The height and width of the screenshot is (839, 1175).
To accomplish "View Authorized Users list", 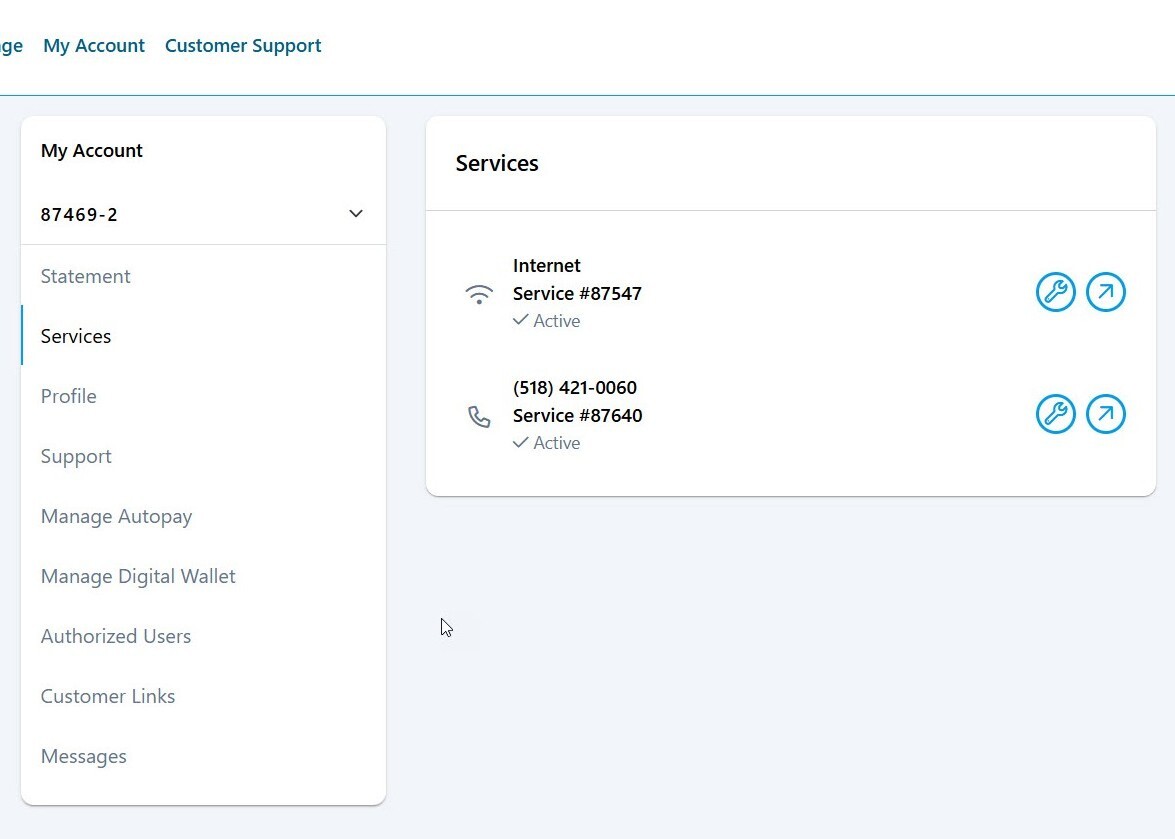I will tap(116, 636).
